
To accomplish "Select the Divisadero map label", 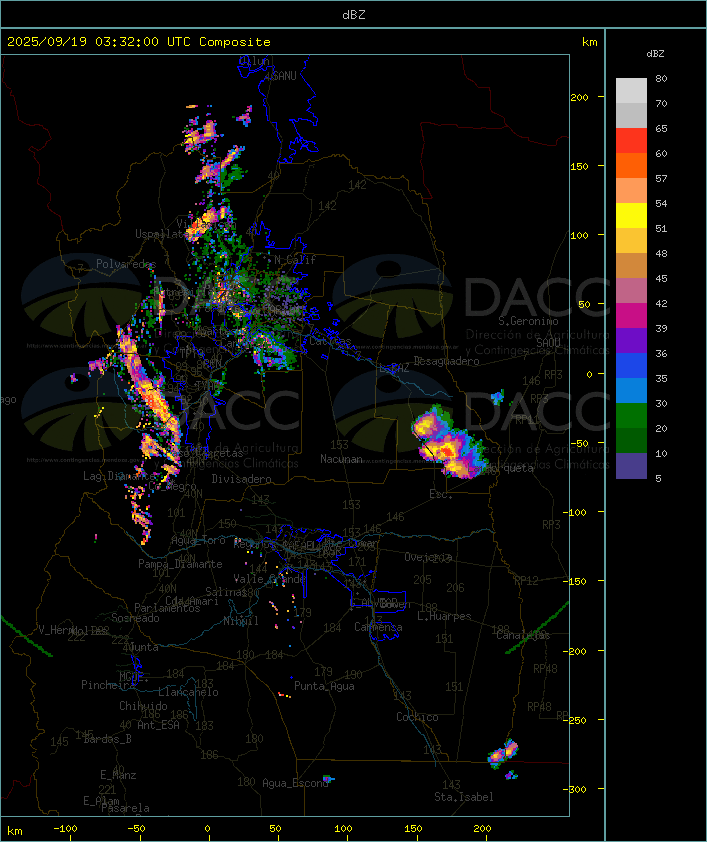I will pyautogui.click(x=241, y=478).
